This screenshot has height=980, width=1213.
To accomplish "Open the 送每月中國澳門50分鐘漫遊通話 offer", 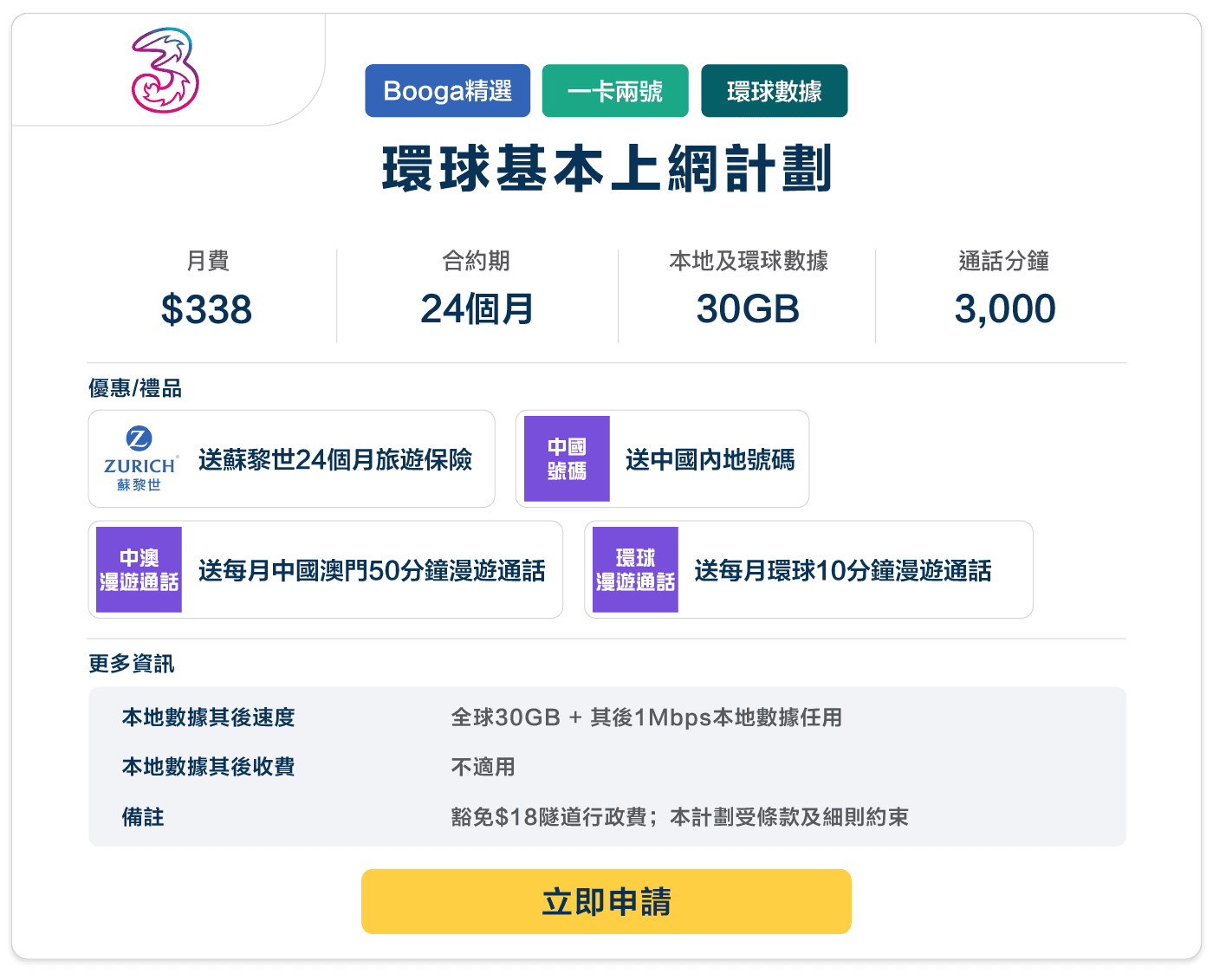I will coord(325,569).
